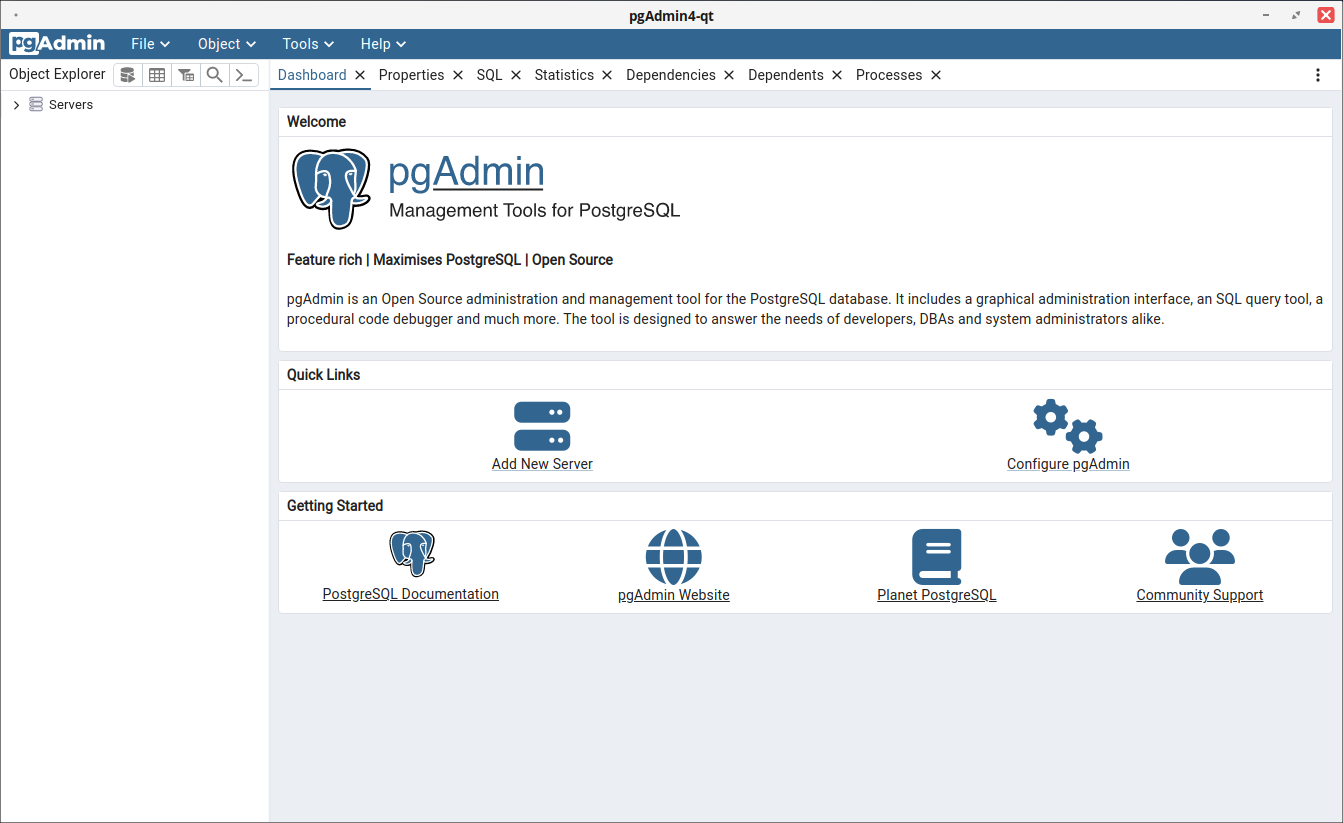Switch to the Dashboard tab
This screenshot has height=823, width=1343.
click(312, 75)
